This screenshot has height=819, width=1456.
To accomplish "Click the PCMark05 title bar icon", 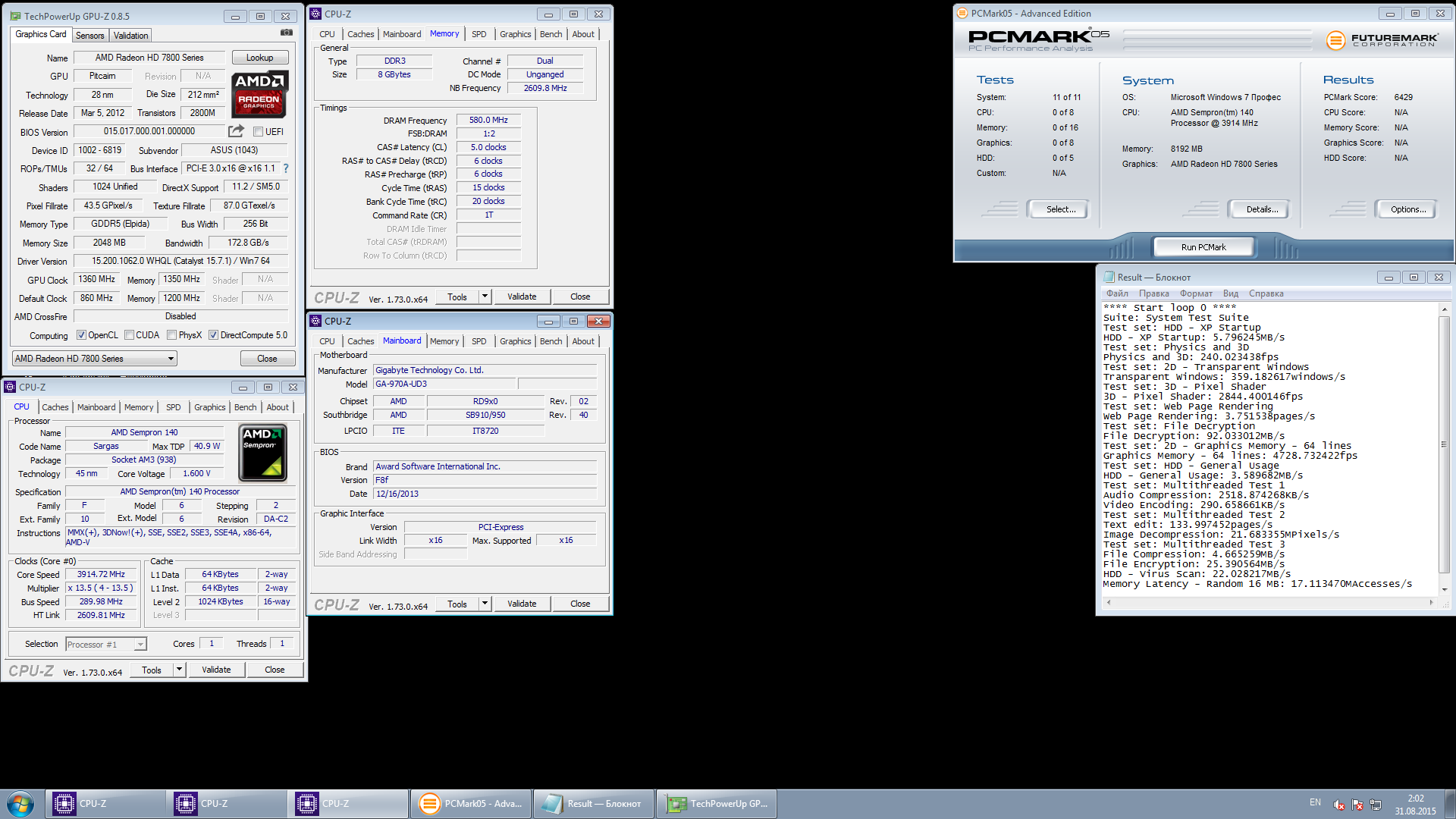I will 962,13.
